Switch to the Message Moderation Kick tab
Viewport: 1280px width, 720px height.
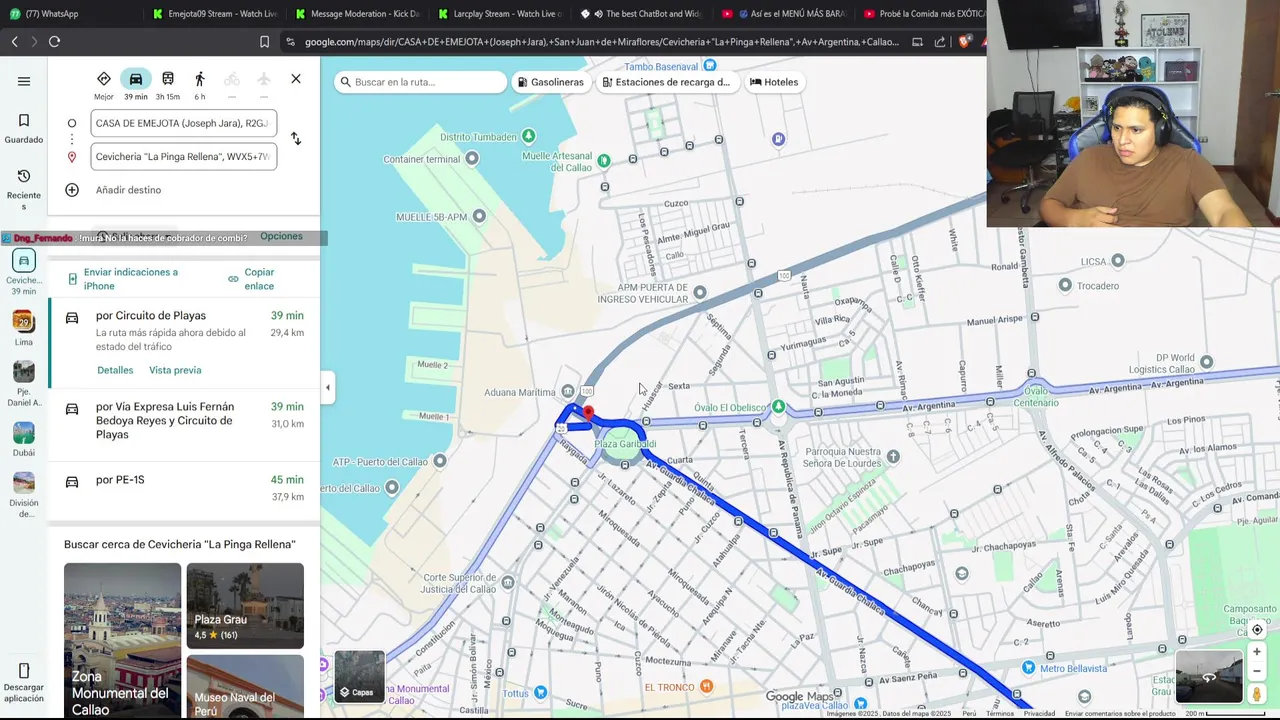(x=357, y=14)
